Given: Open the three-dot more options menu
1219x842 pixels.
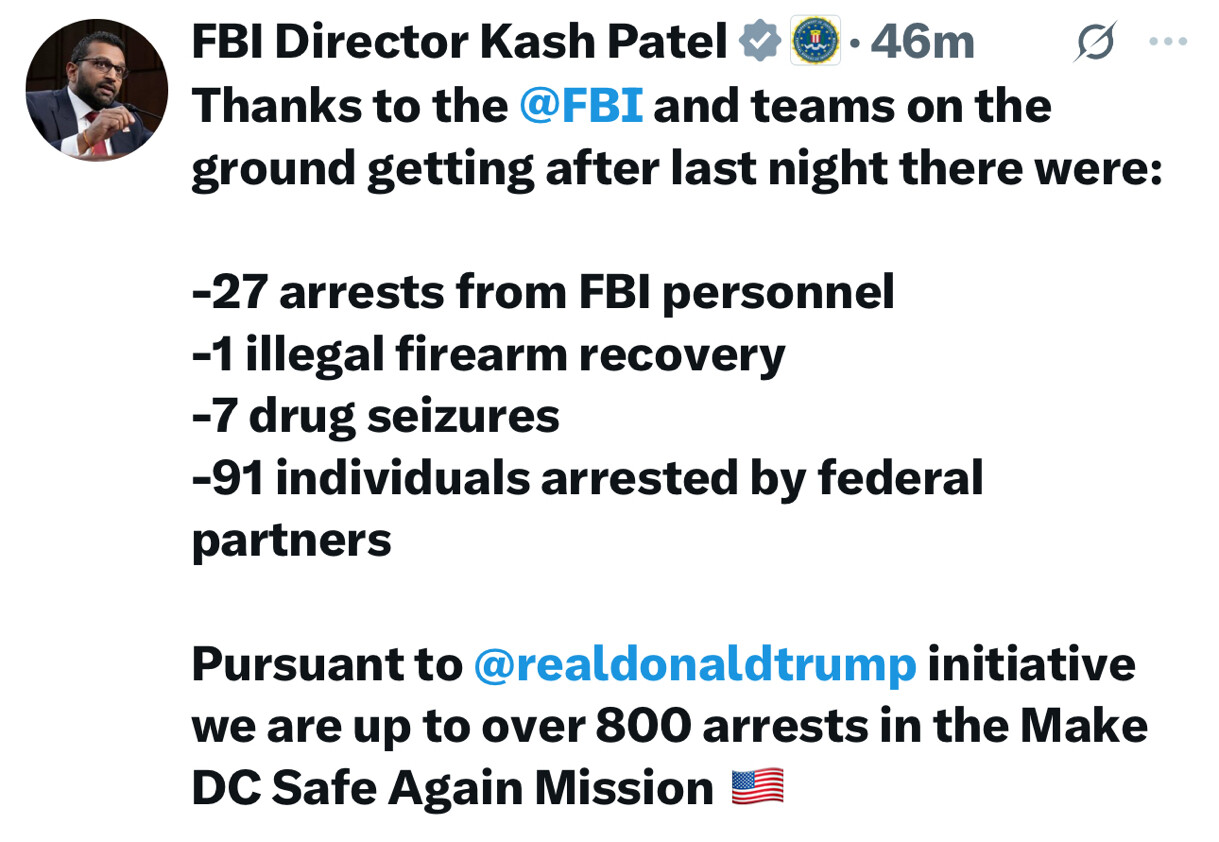Looking at the screenshot, I should click(x=1168, y=42).
